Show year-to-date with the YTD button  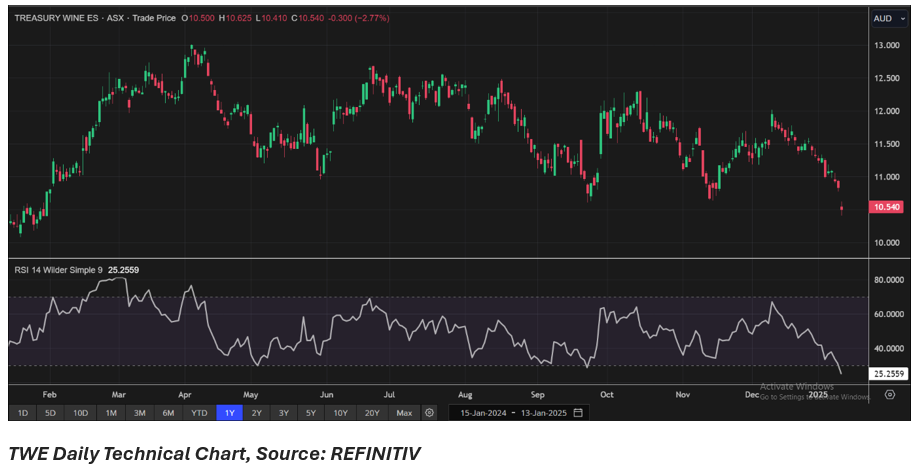[199, 412]
